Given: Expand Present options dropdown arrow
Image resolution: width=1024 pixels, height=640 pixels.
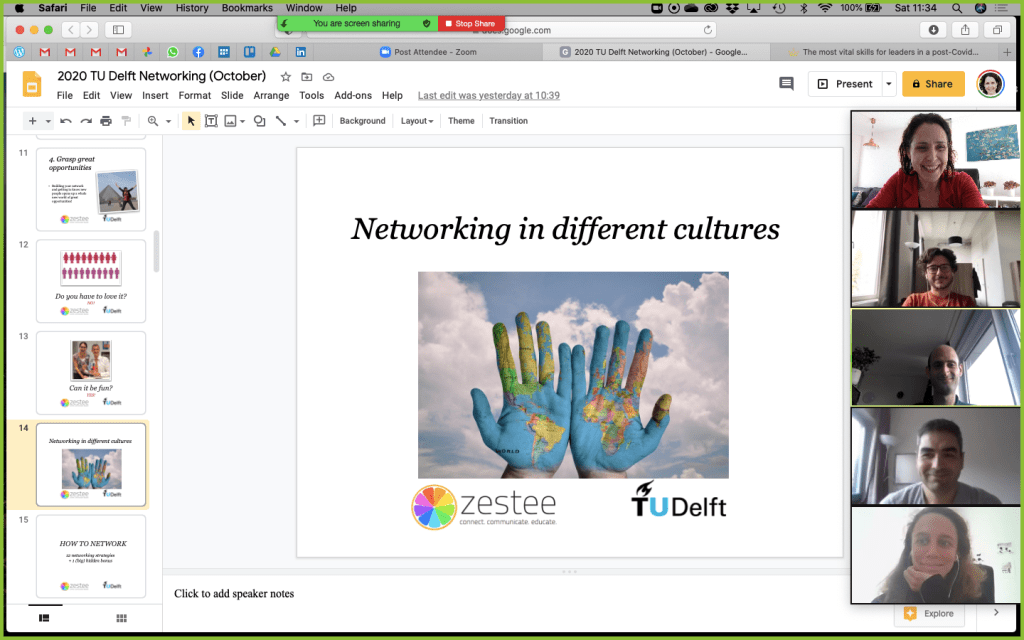Looking at the screenshot, I should [x=889, y=84].
